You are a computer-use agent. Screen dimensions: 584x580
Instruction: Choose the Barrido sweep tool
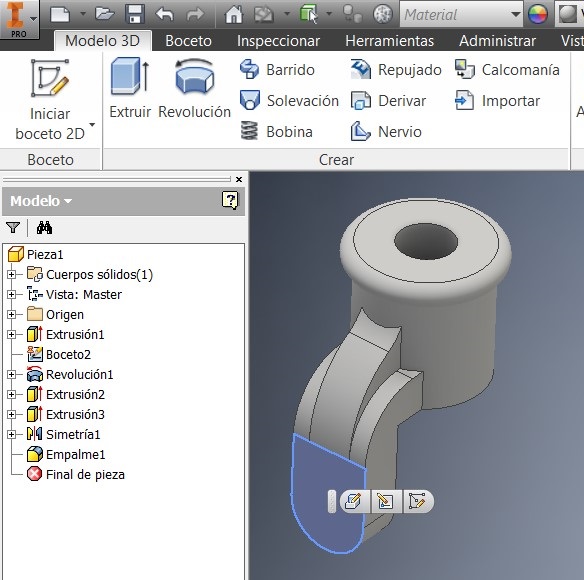pyautogui.click(x=277, y=70)
